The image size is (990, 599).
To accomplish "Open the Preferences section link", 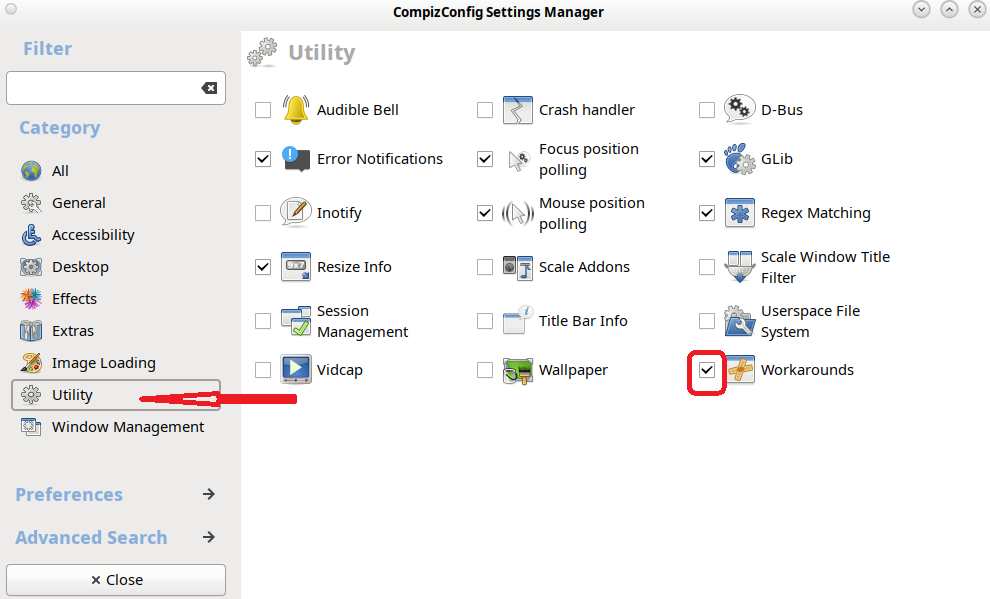I will coord(69,494).
